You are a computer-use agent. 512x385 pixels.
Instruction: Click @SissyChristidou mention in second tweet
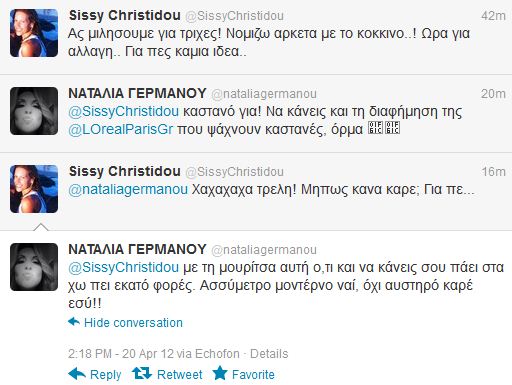[123, 111]
